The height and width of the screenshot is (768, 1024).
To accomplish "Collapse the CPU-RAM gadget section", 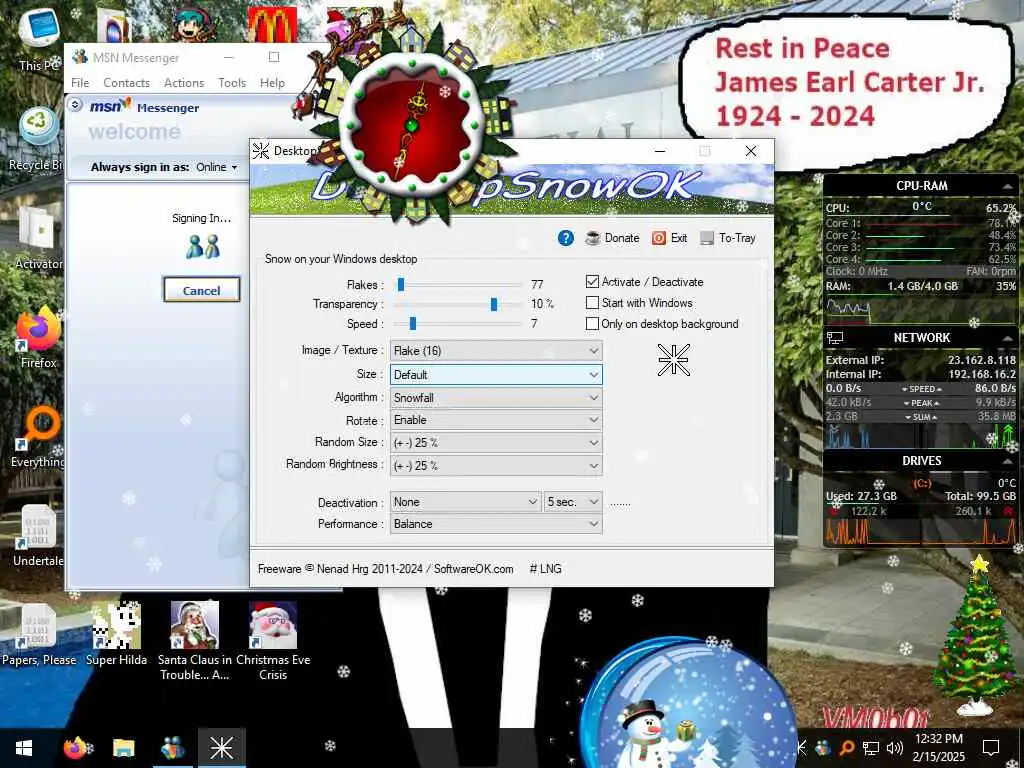I will [1007, 187].
